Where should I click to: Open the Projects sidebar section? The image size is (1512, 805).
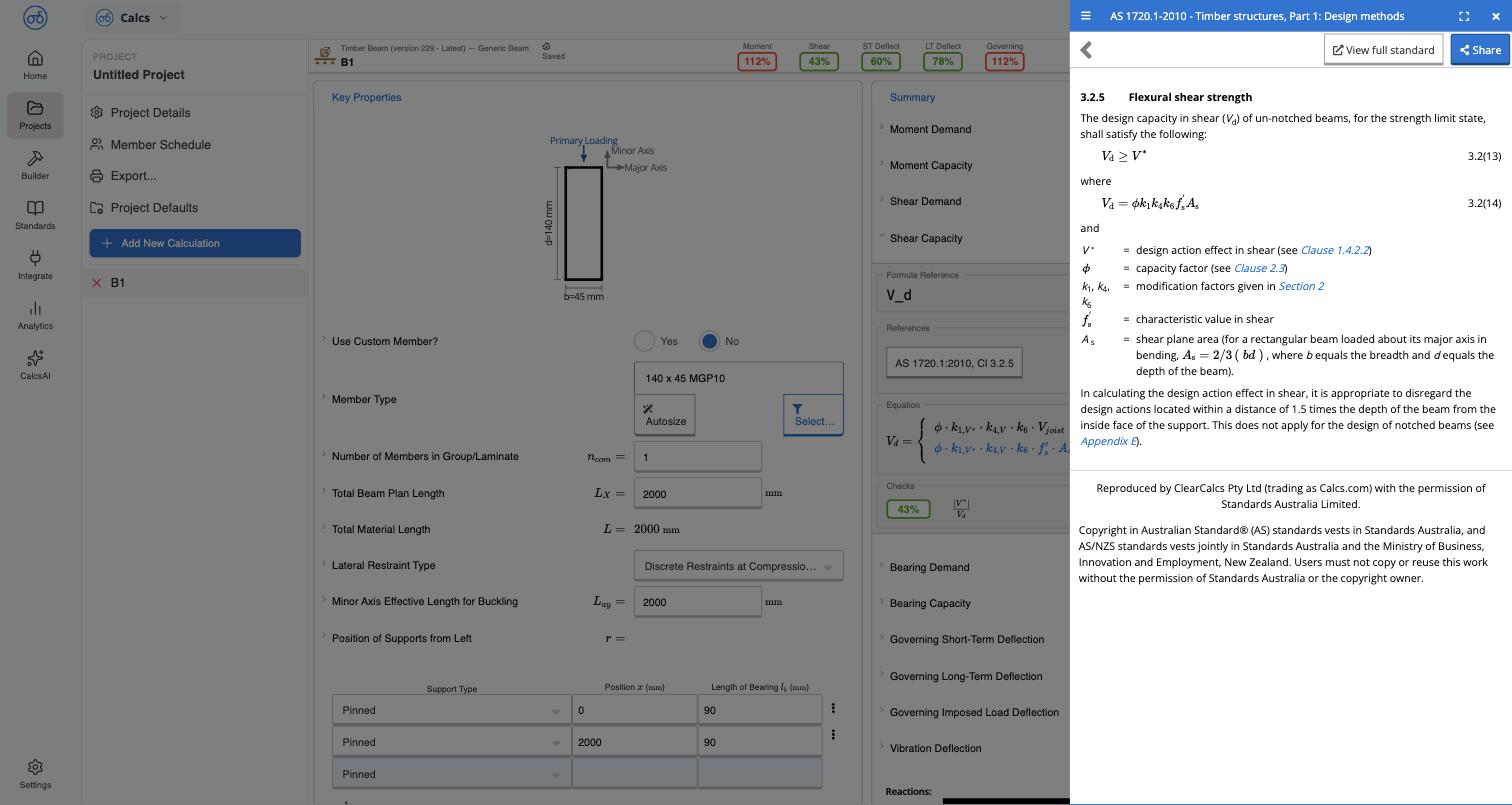35,115
